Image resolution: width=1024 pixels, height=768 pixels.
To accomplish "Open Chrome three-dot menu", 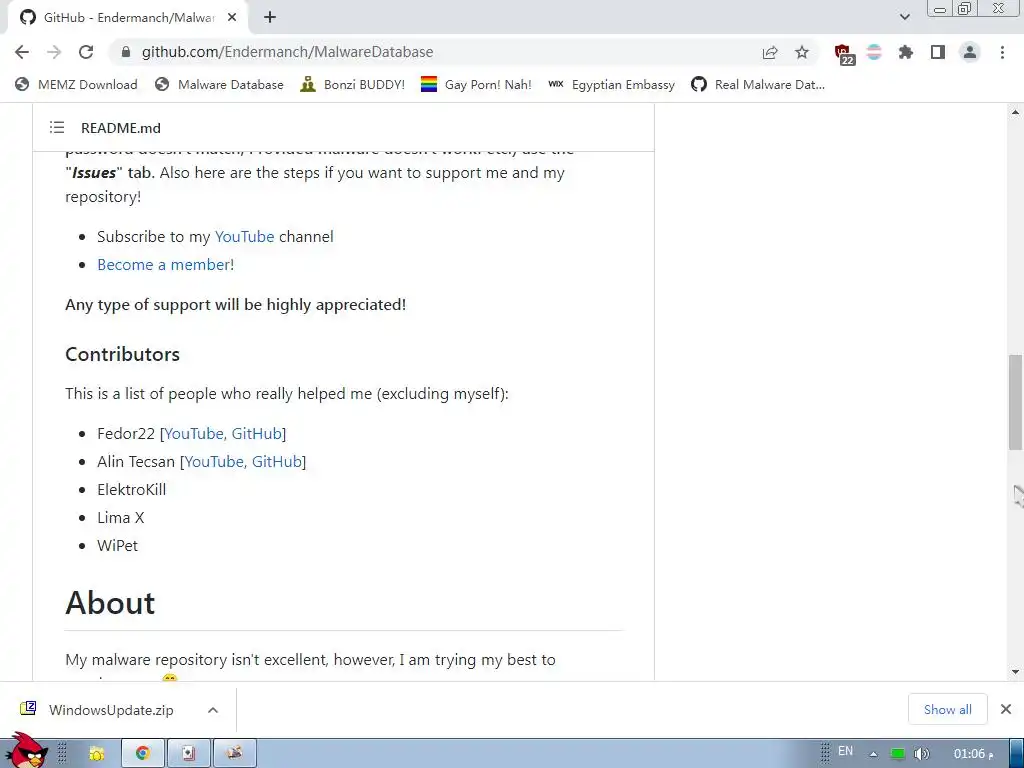I will pyautogui.click(x=1002, y=52).
